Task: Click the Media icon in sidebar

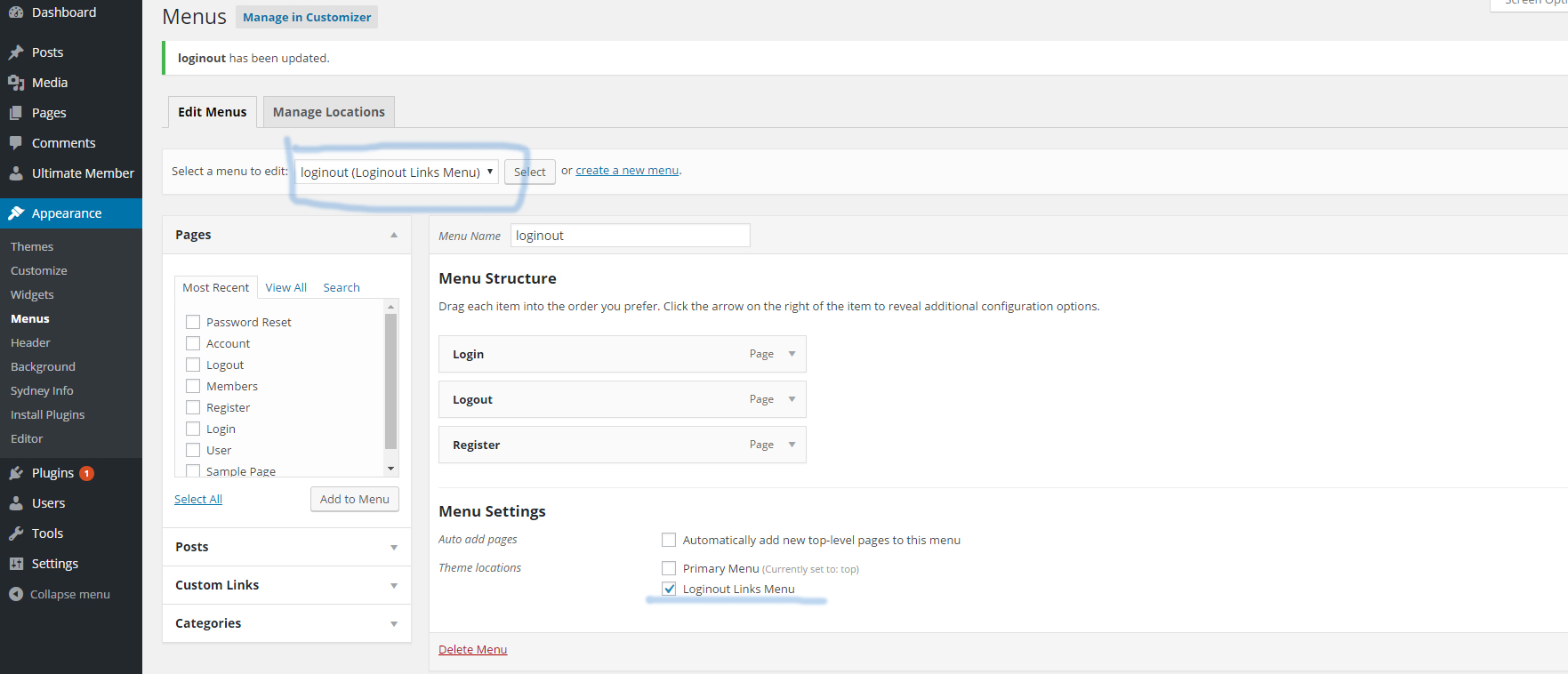Action: coord(16,83)
